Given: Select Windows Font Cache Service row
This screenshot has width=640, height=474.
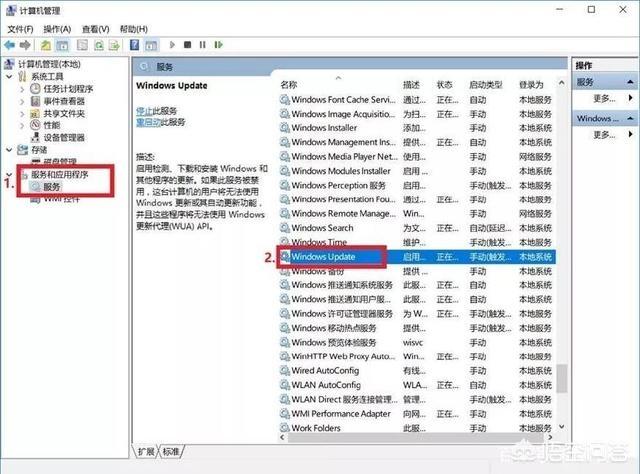Looking at the screenshot, I should coord(416,100).
